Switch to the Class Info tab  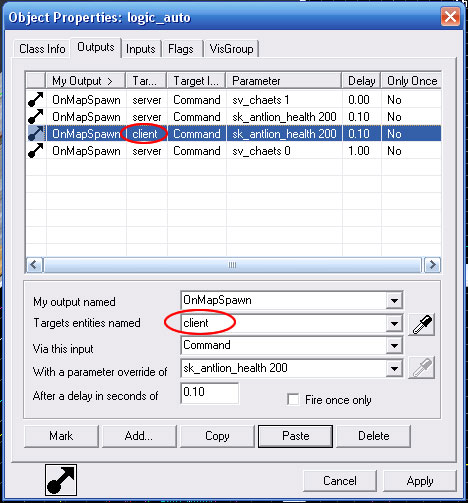[x=42, y=49]
